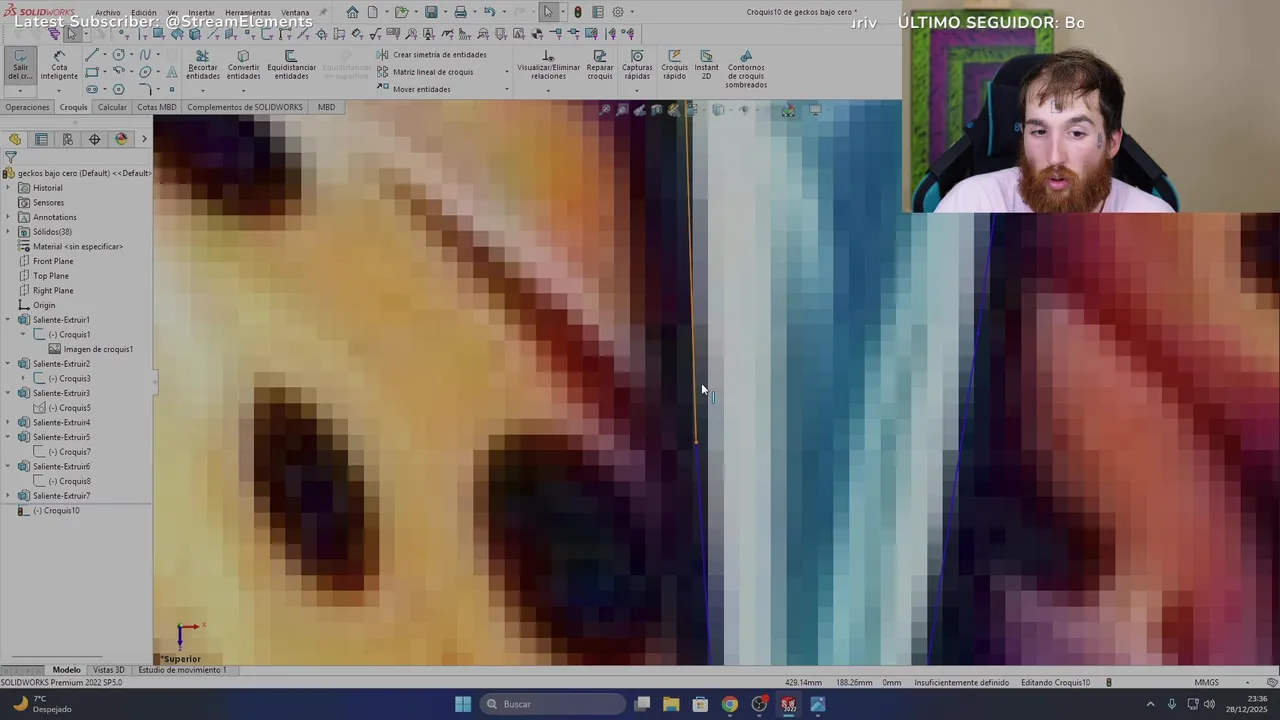Open Recortar entidades dropdown arrow
Image resolution: width=1280 pixels, height=720 pixels.
point(203,91)
